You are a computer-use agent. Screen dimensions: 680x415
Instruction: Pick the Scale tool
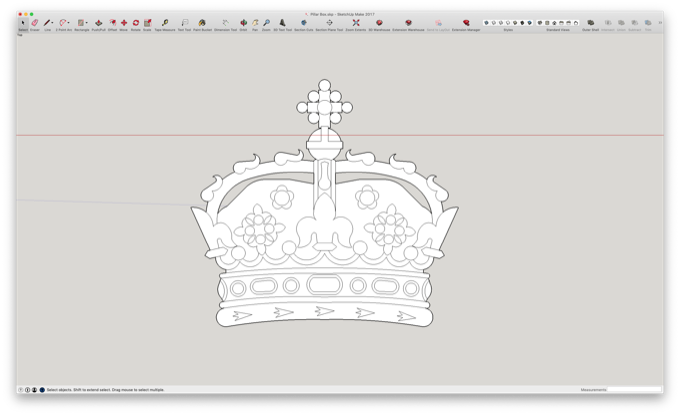click(147, 23)
